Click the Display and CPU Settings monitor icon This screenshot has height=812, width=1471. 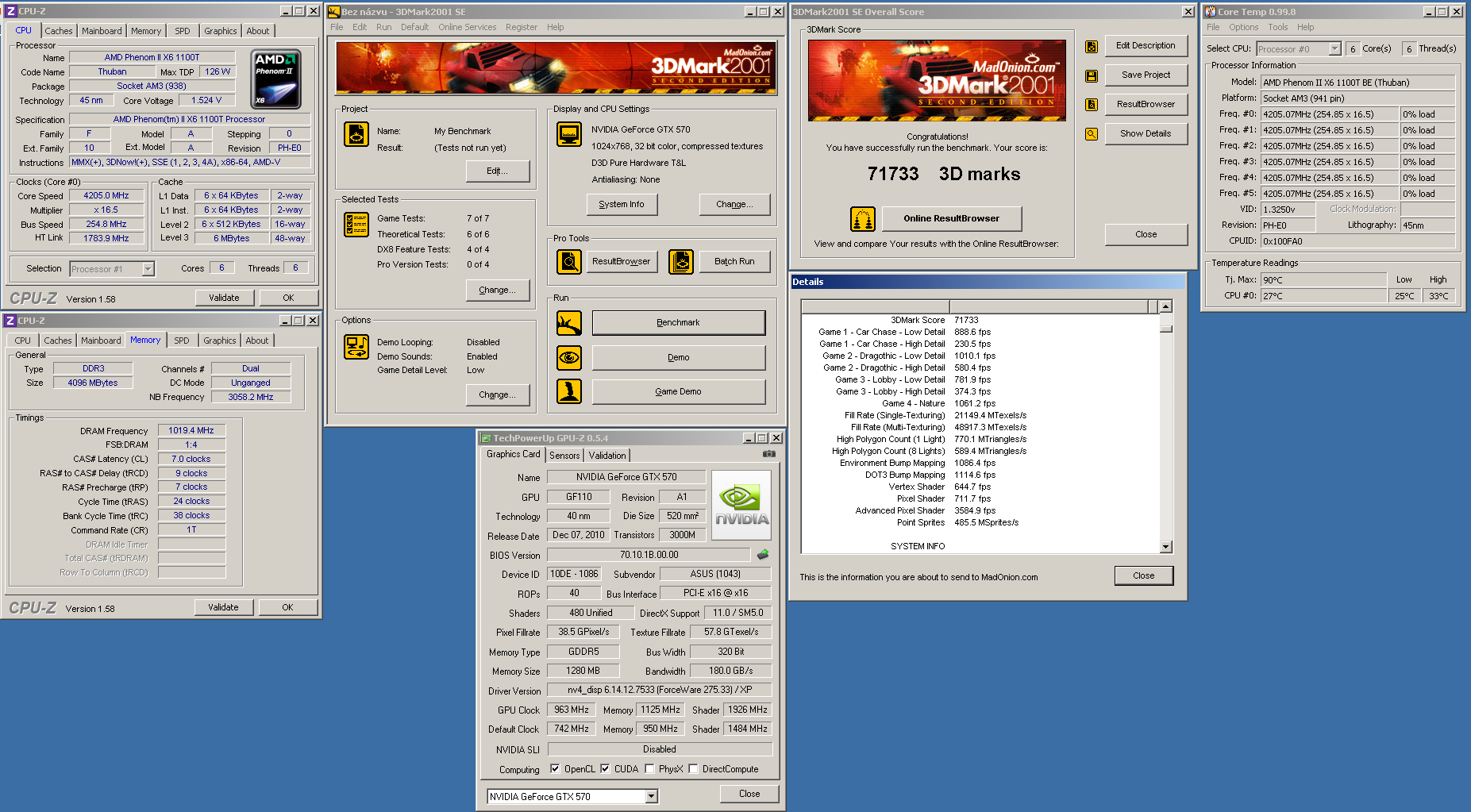pyautogui.click(x=569, y=134)
